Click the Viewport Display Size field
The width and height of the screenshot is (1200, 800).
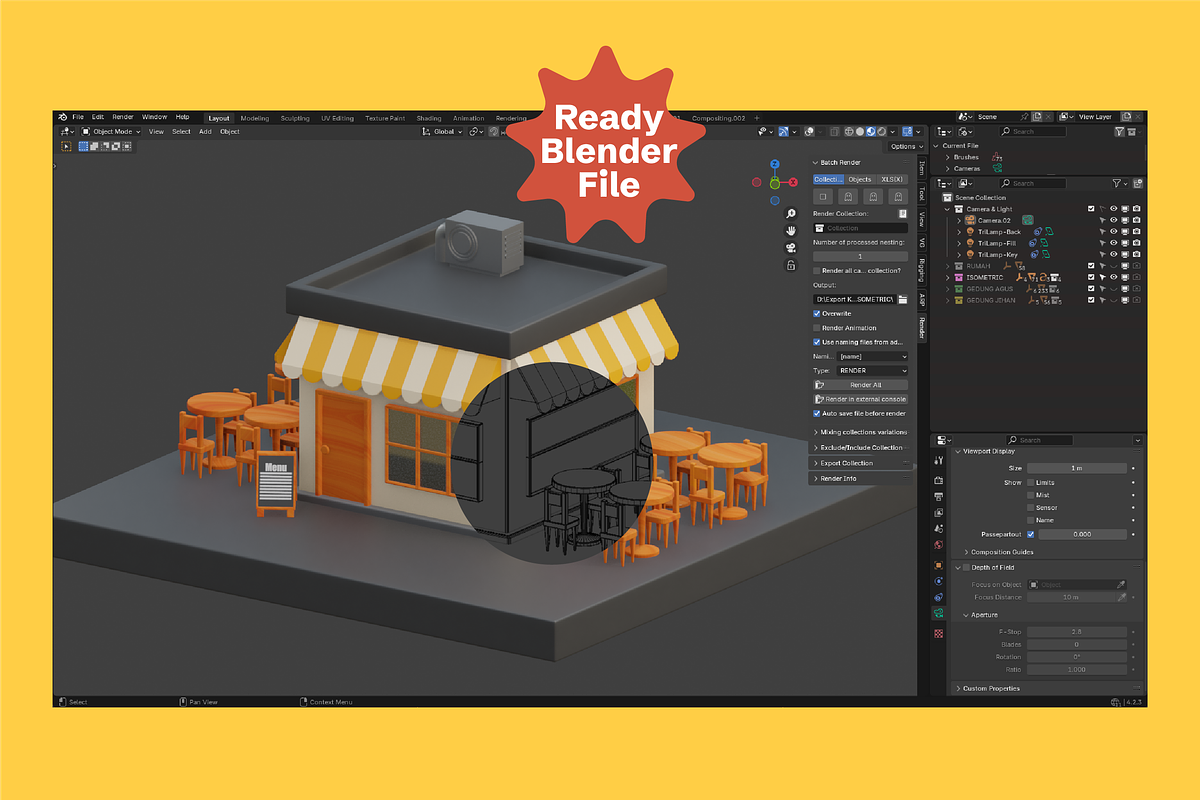click(x=1077, y=468)
